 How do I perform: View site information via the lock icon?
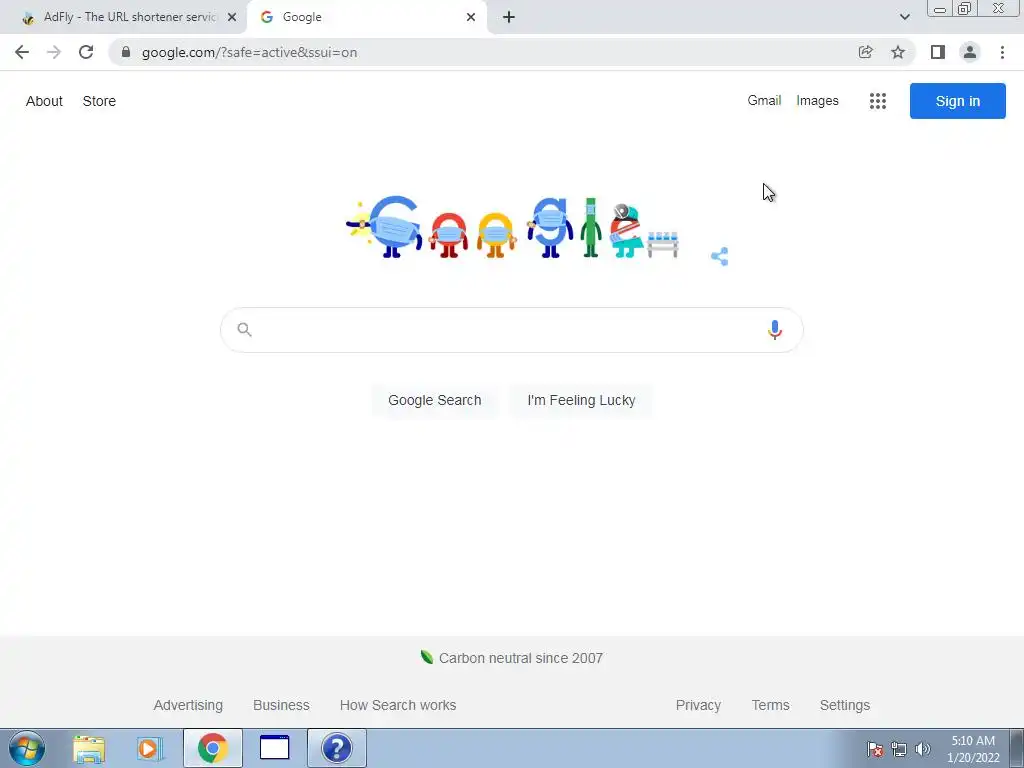click(126, 52)
